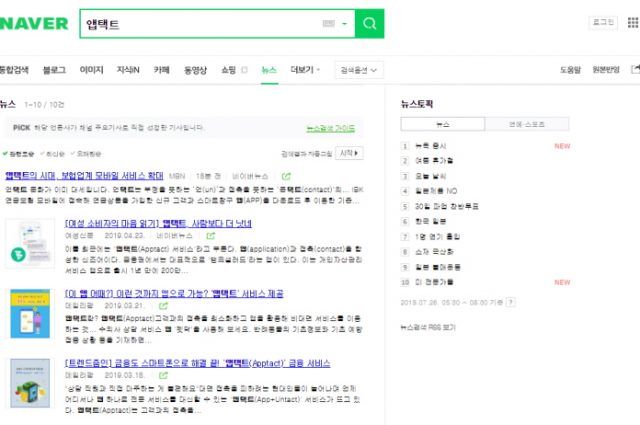Select the 최신순 sort option
This screenshot has height=425, width=640.
tap(54, 153)
